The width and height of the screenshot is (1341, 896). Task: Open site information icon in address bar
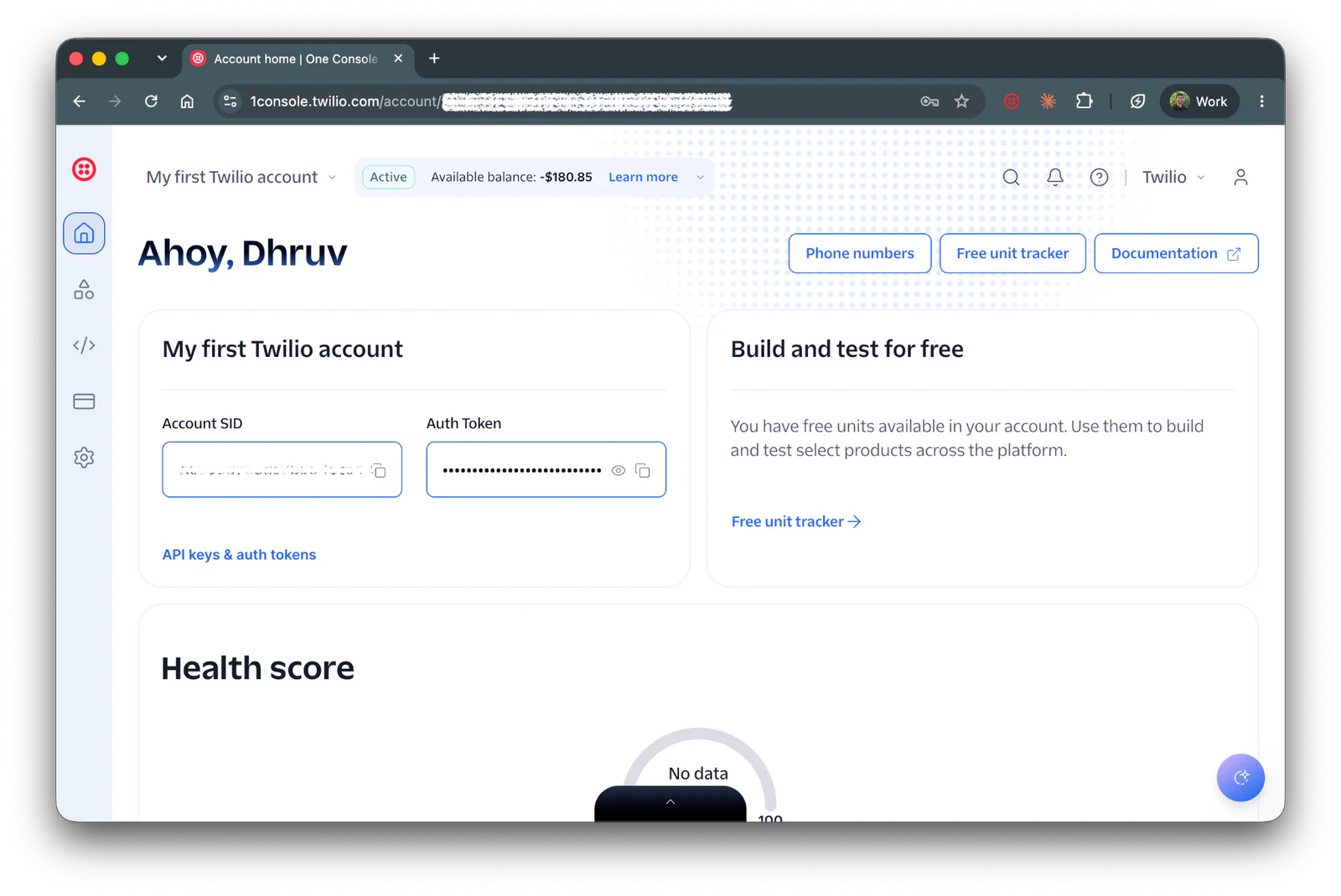(230, 101)
